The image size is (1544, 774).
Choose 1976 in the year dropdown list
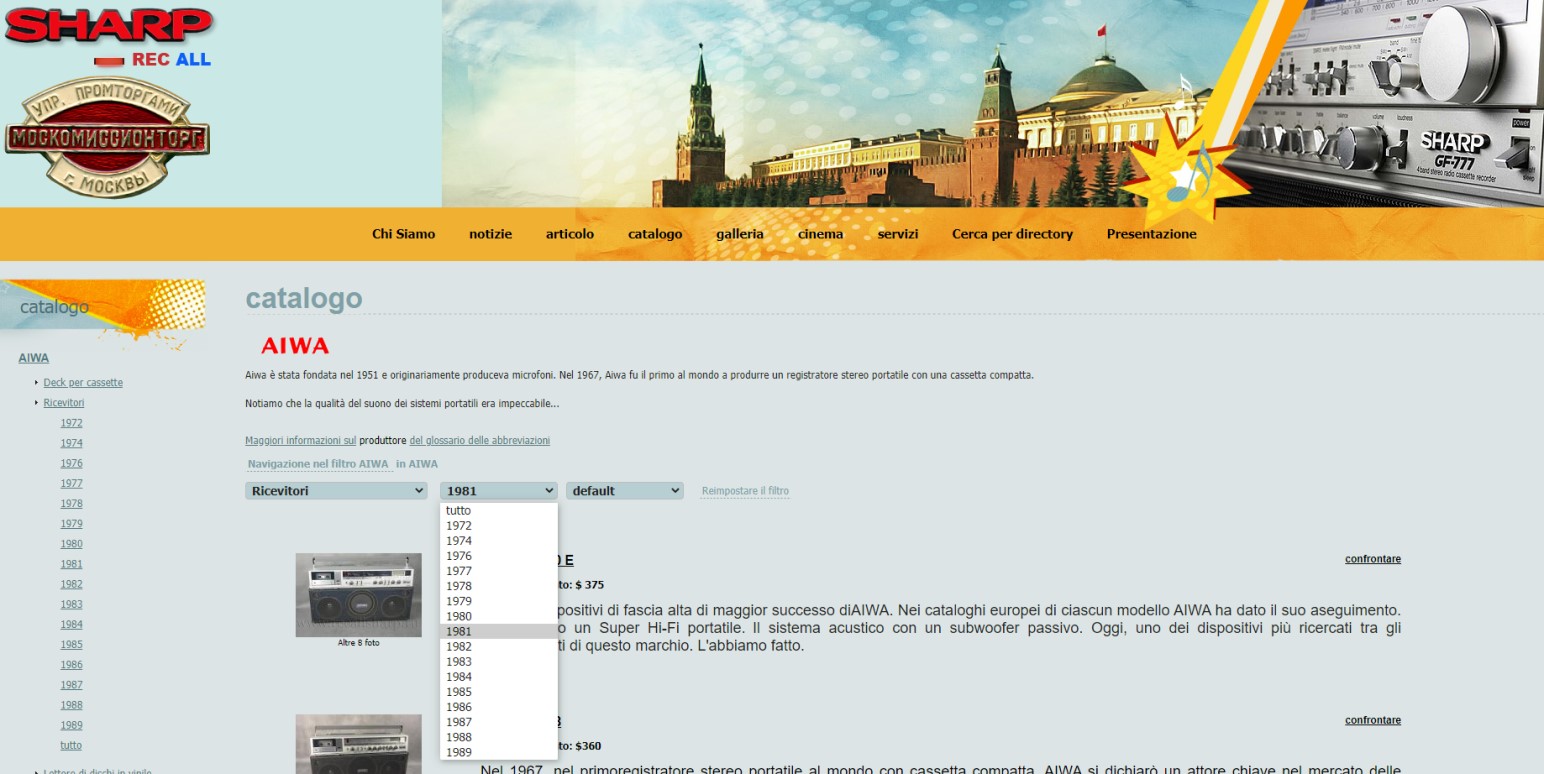pyautogui.click(x=499, y=556)
